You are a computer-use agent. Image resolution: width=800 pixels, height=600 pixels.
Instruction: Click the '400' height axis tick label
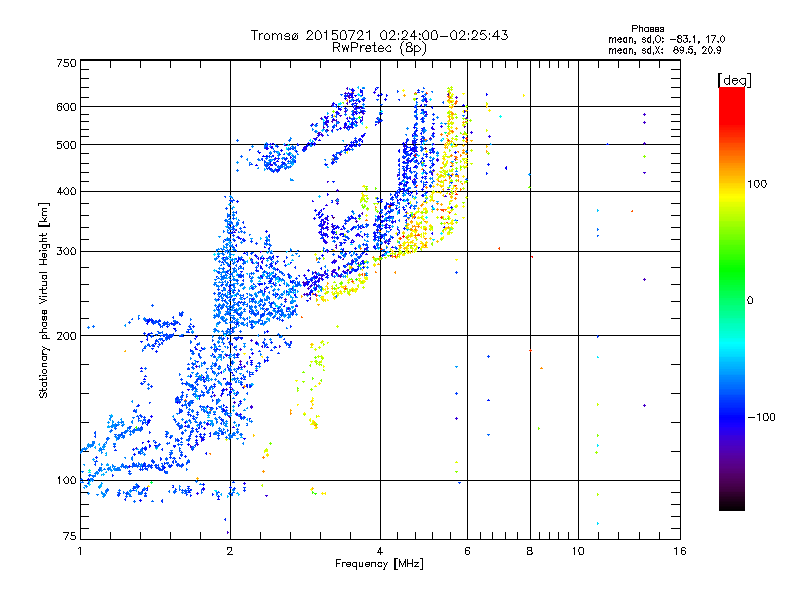(66, 192)
